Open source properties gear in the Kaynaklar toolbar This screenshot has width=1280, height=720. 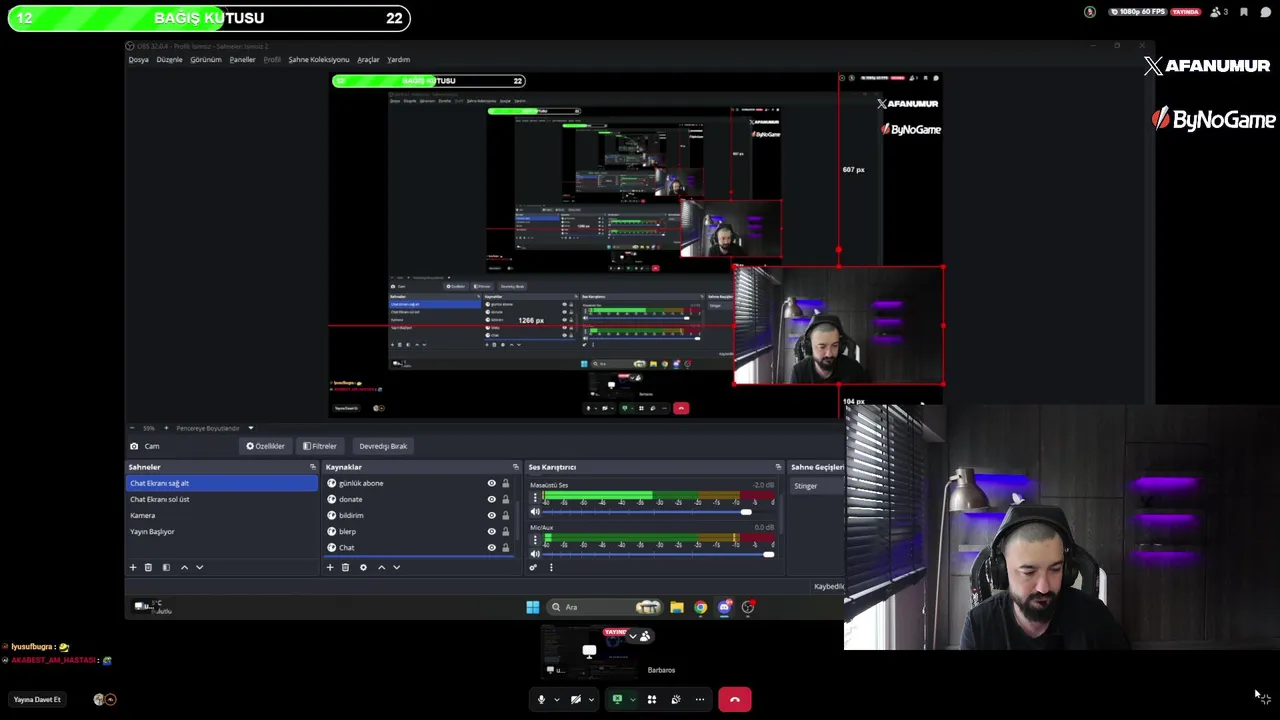coord(363,567)
